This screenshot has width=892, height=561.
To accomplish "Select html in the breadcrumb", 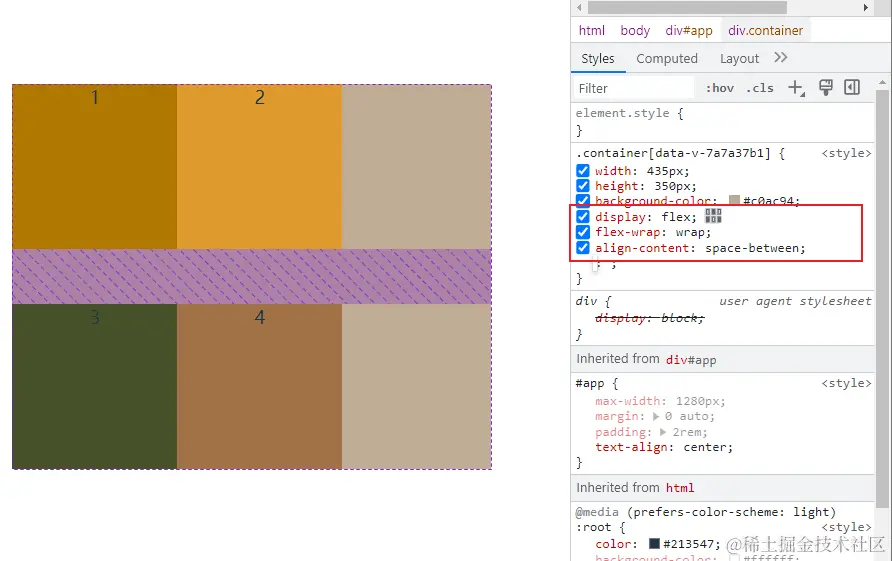I will (x=592, y=31).
